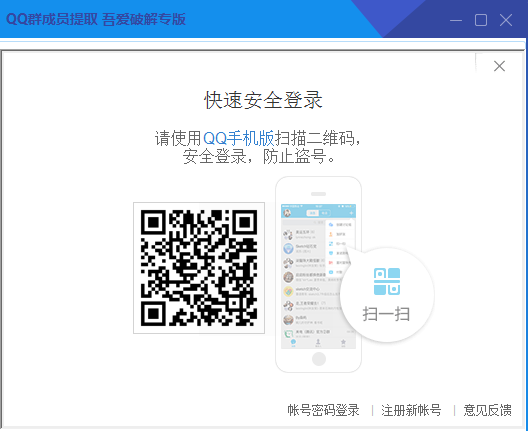Open the 注册新帐号 link
Screen dimensions: 528x431
411,410
